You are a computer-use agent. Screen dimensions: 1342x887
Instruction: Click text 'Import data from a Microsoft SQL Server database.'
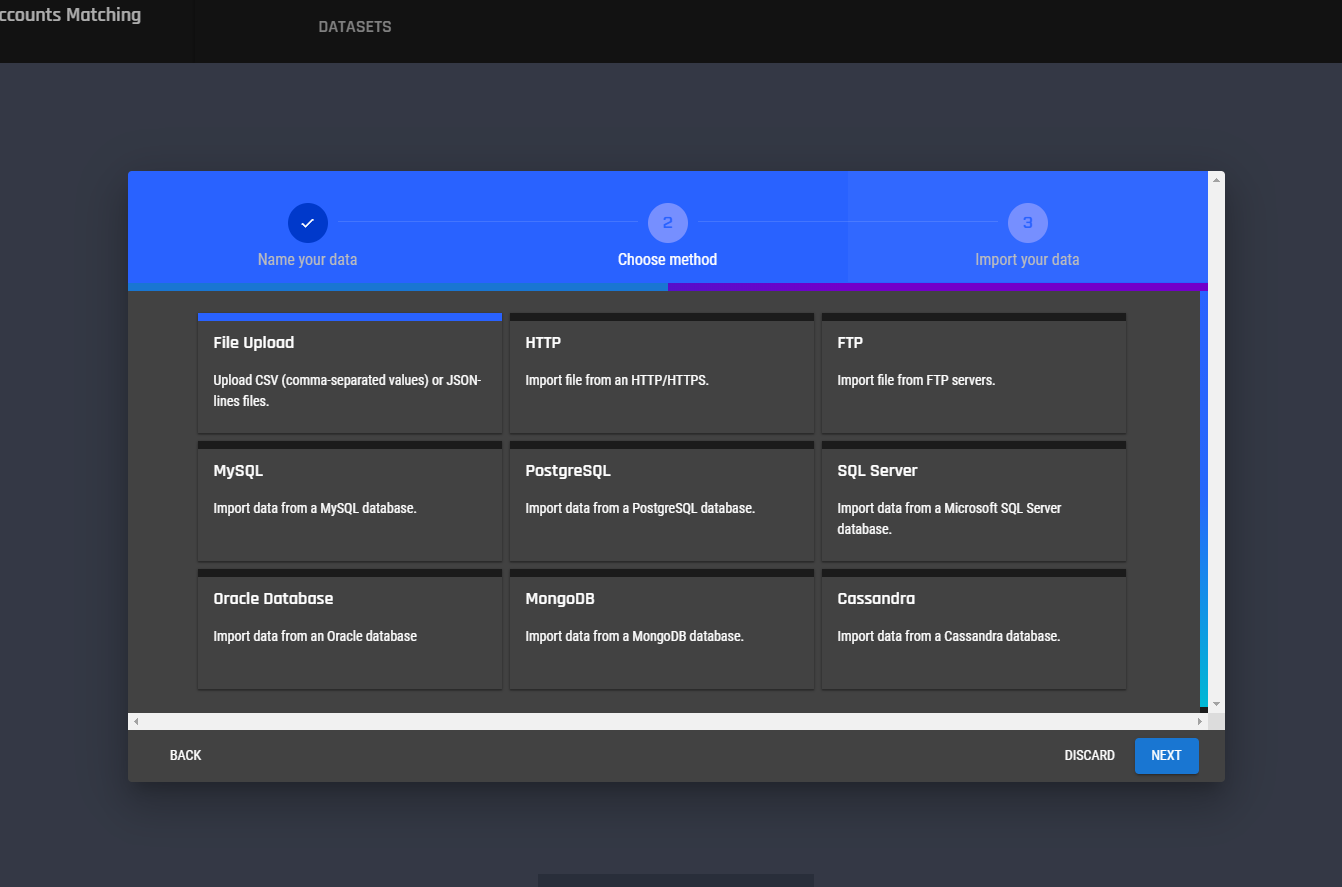(x=949, y=519)
